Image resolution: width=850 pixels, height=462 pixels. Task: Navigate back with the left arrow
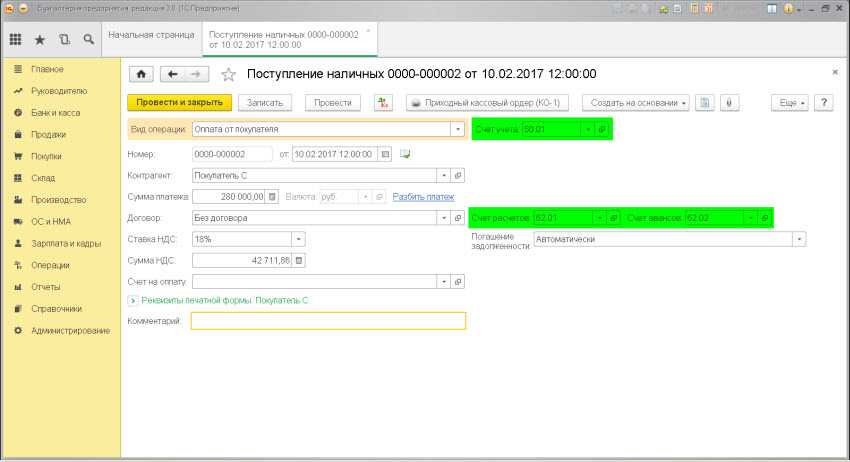tap(172, 74)
